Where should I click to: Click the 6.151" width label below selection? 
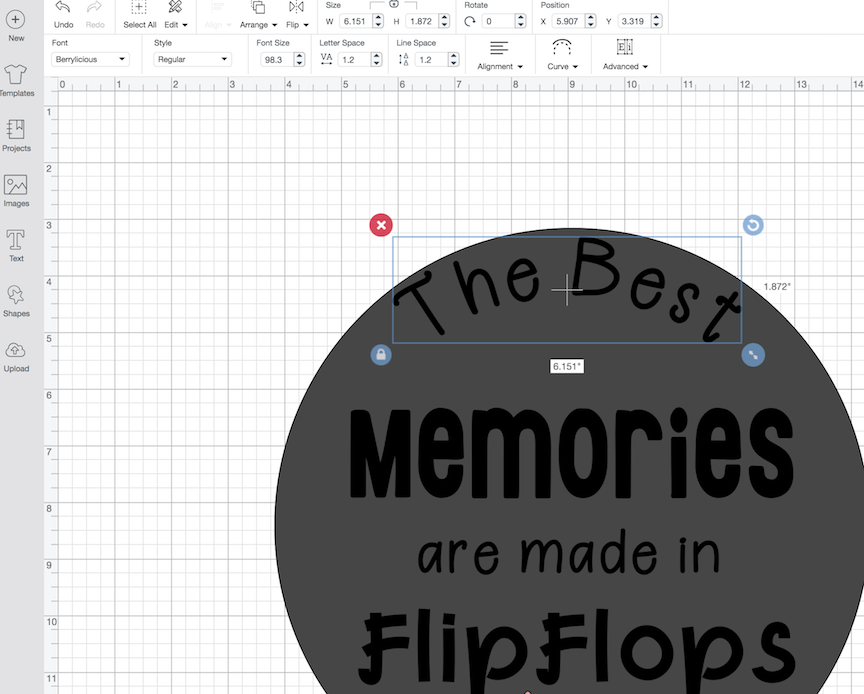[566, 367]
